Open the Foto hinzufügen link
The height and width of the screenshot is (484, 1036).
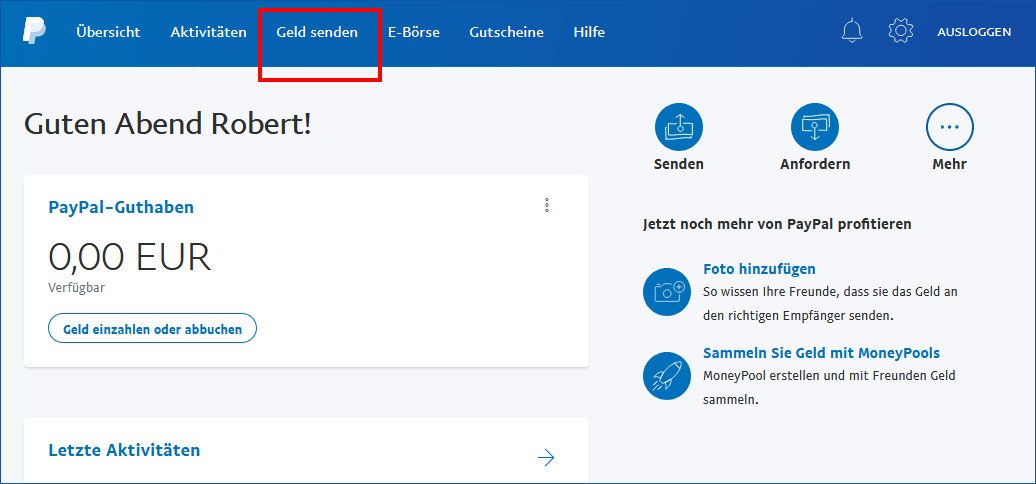759,269
